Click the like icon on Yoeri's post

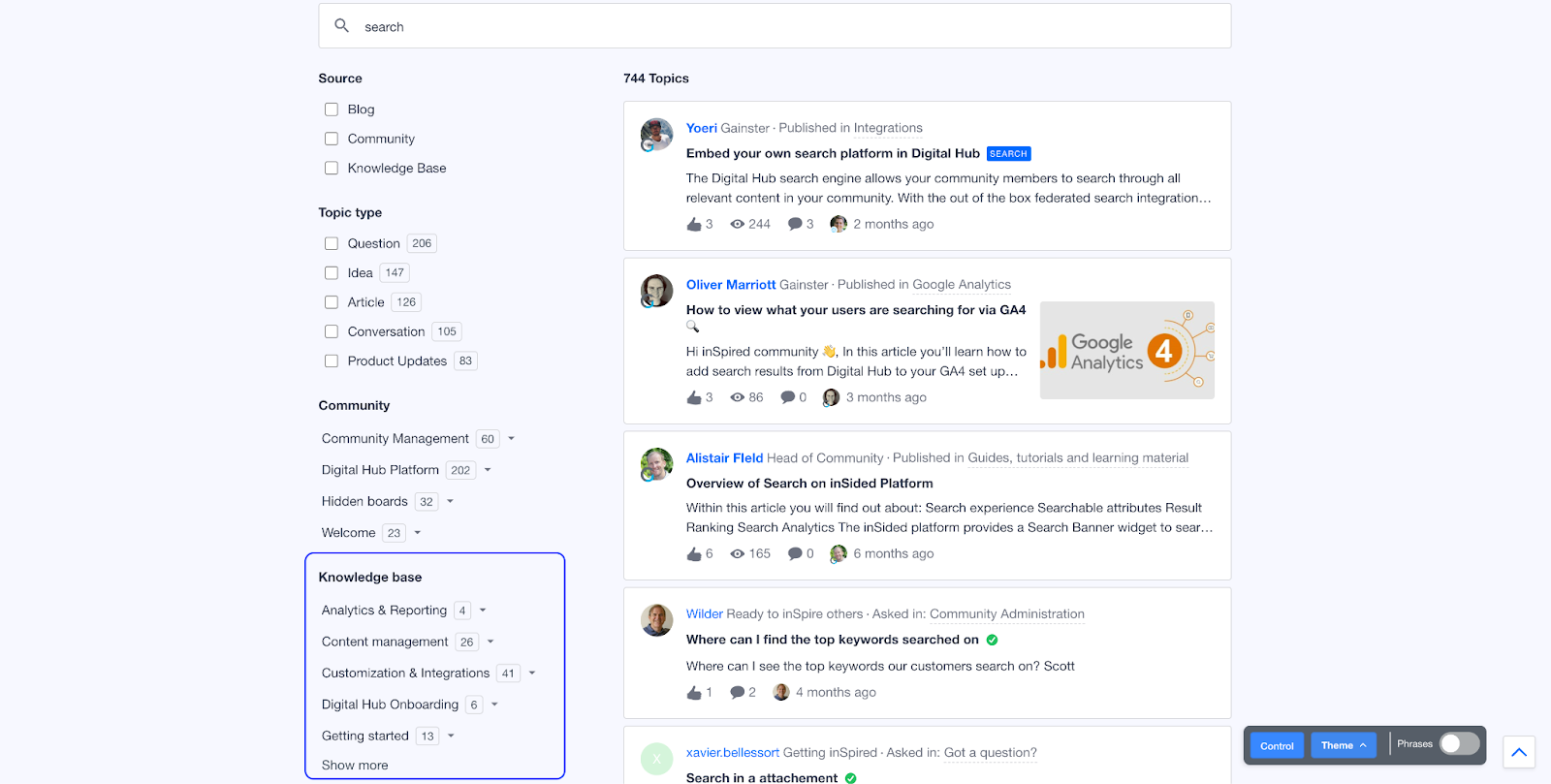click(x=694, y=224)
